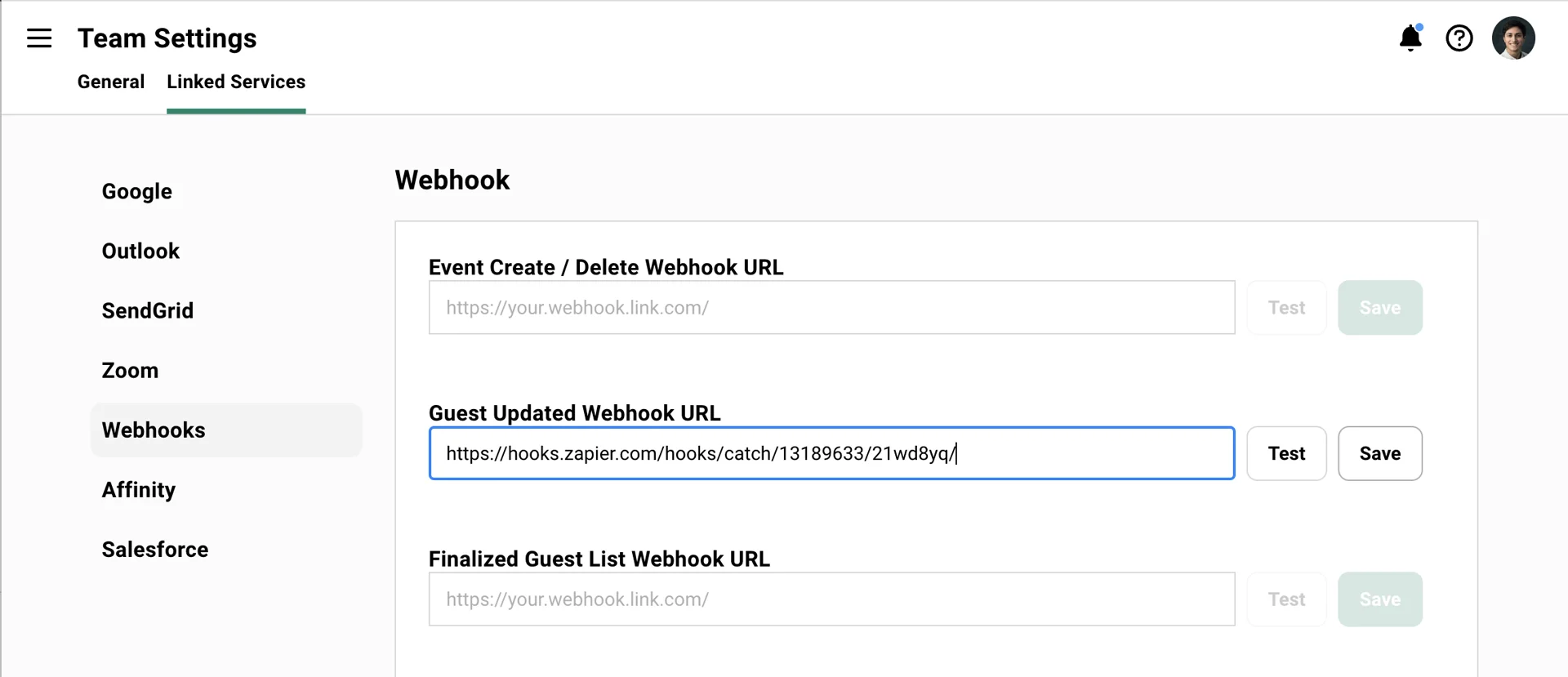The image size is (1568, 677).
Task: Click the Finalized Guest List URL field
Action: [831, 599]
